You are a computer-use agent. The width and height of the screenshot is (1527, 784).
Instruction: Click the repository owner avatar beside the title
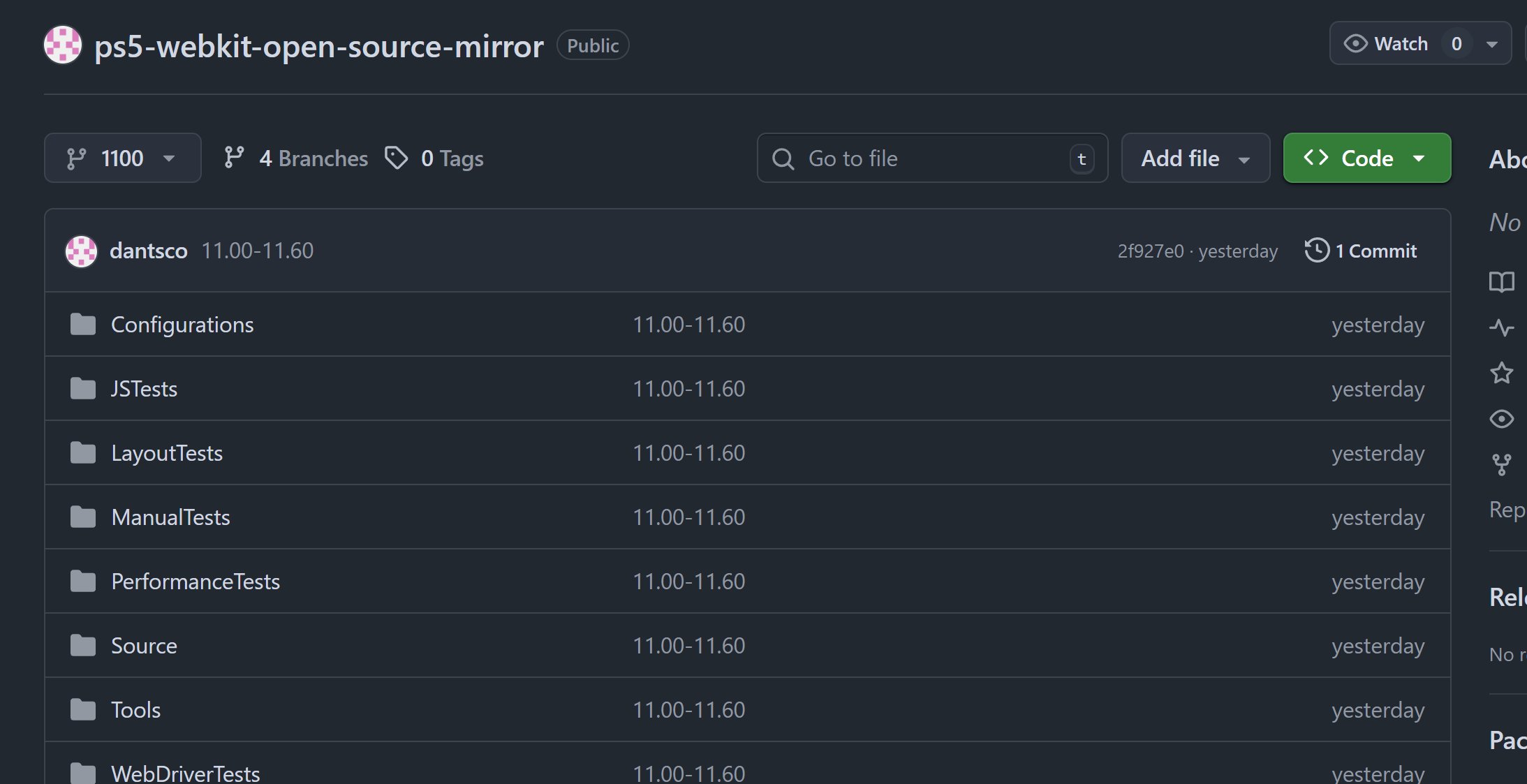click(63, 45)
